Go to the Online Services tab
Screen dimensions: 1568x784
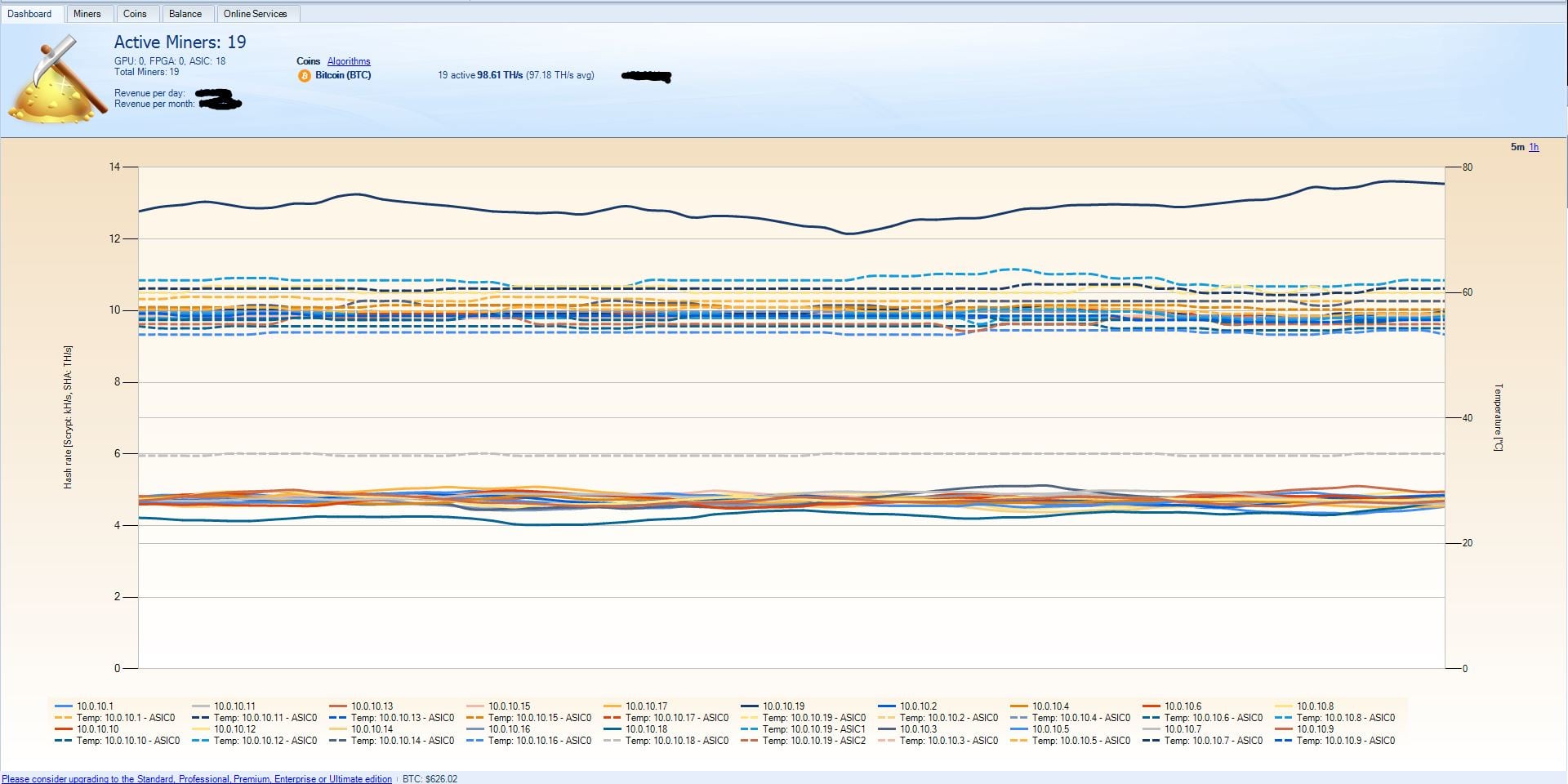256,14
